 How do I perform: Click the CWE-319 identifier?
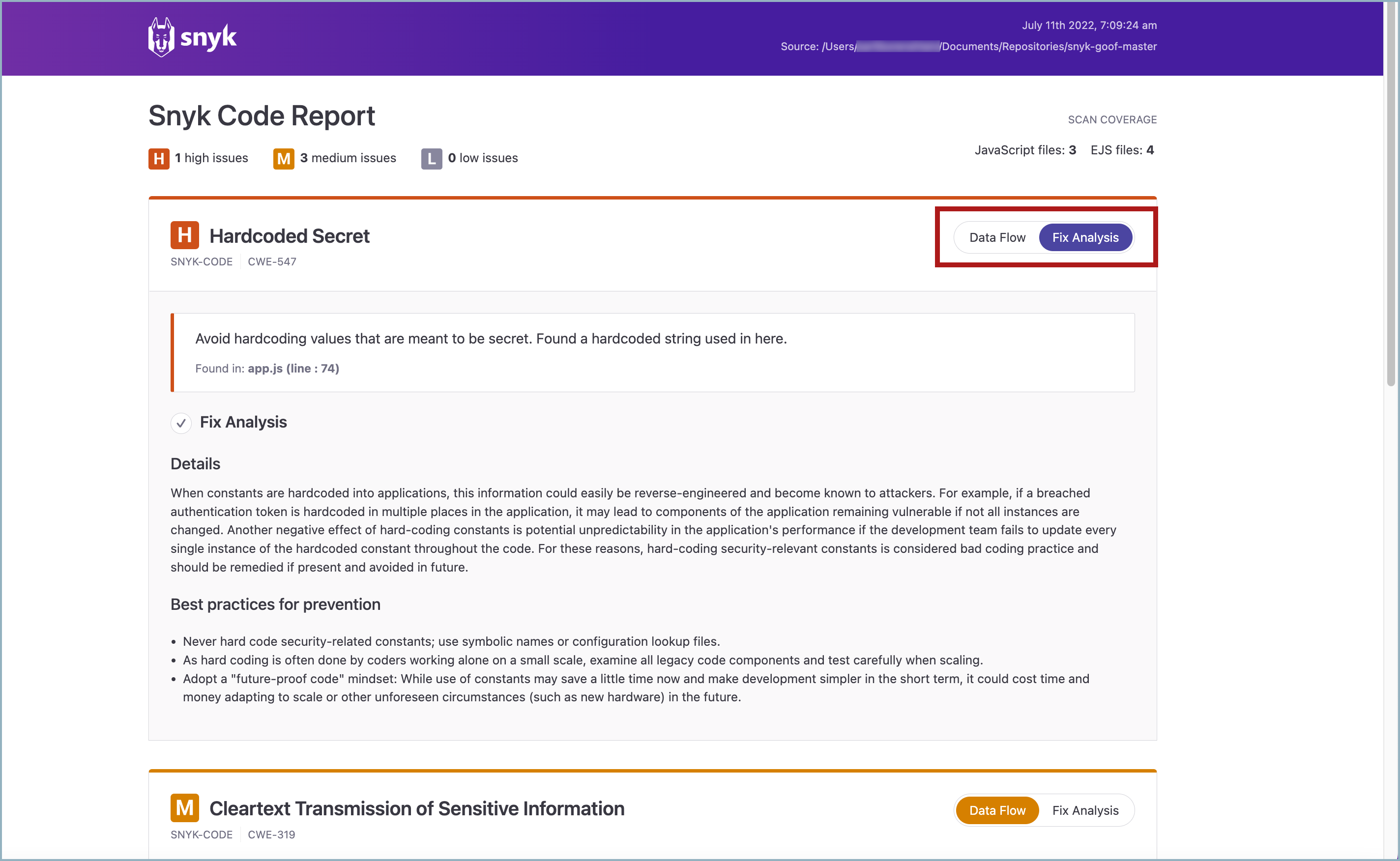point(271,834)
